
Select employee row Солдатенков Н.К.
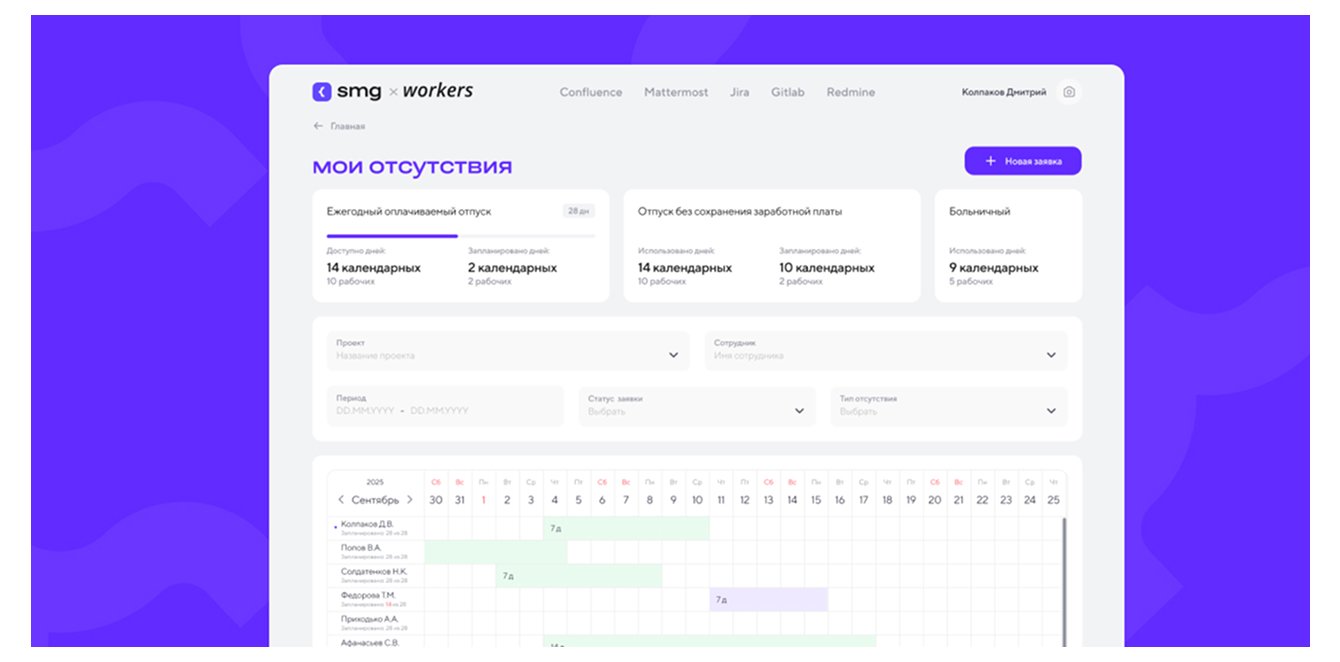point(377,576)
